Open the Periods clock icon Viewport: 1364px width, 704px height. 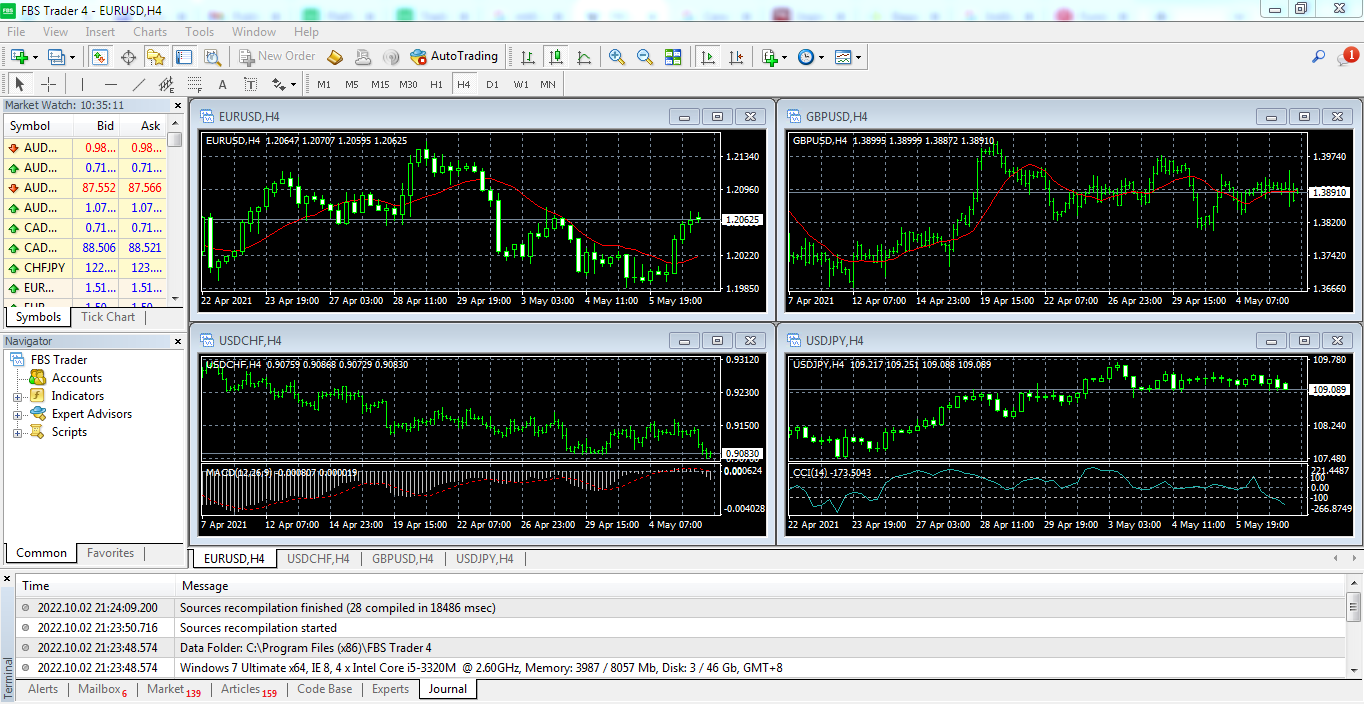coord(806,57)
